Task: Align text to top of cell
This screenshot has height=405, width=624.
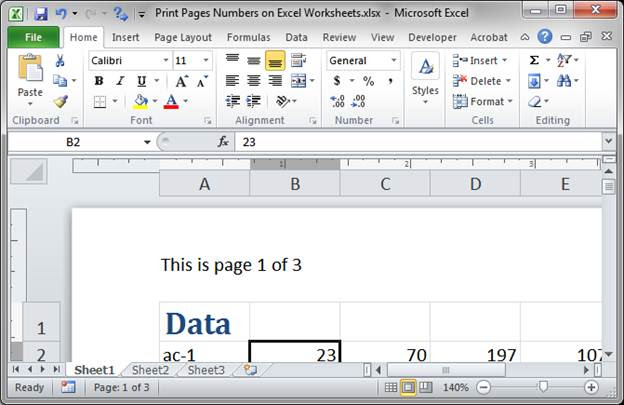Action: click(232, 60)
